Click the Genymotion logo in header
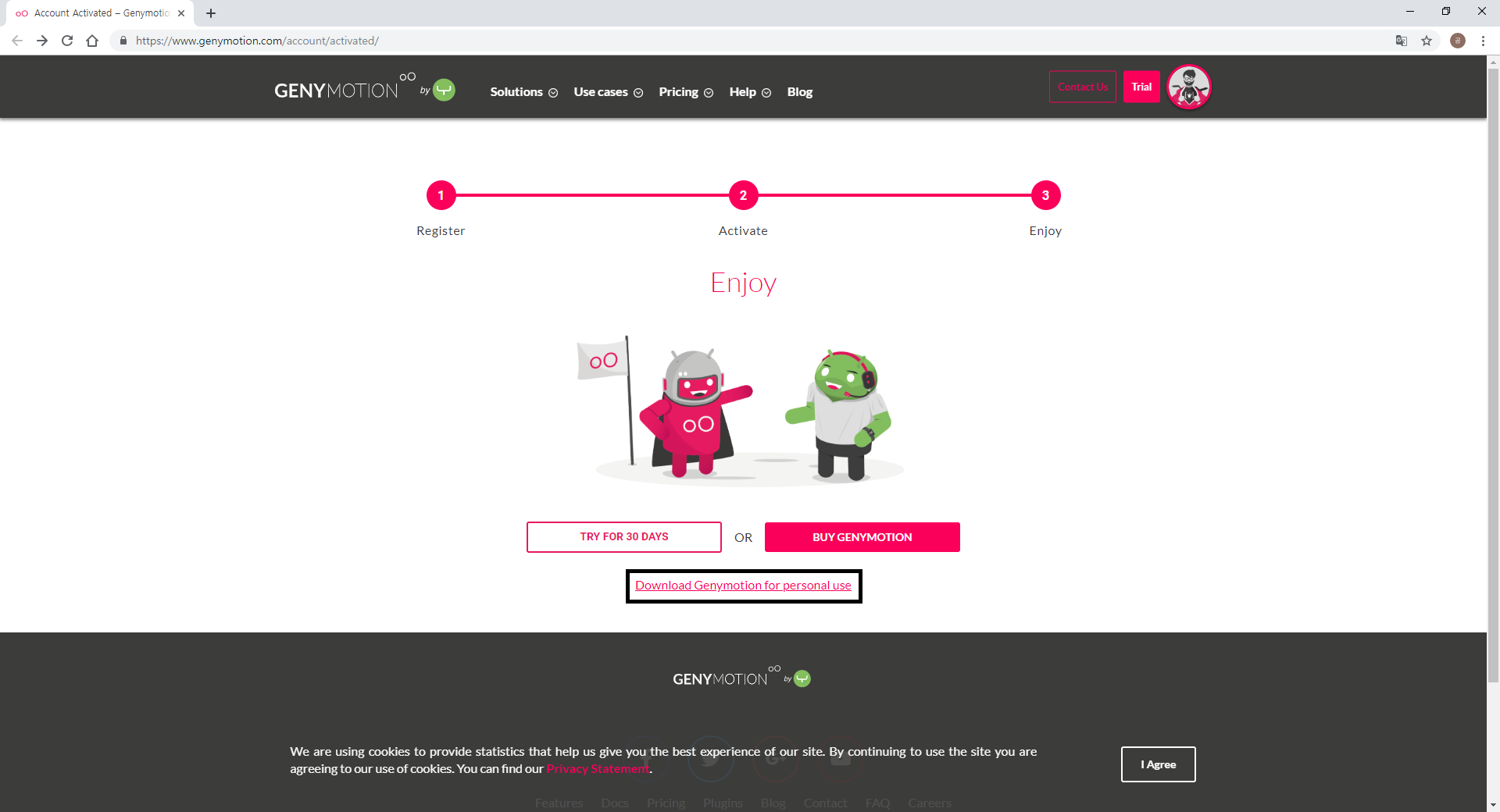This screenshot has width=1500, height=812. point(364,88)
